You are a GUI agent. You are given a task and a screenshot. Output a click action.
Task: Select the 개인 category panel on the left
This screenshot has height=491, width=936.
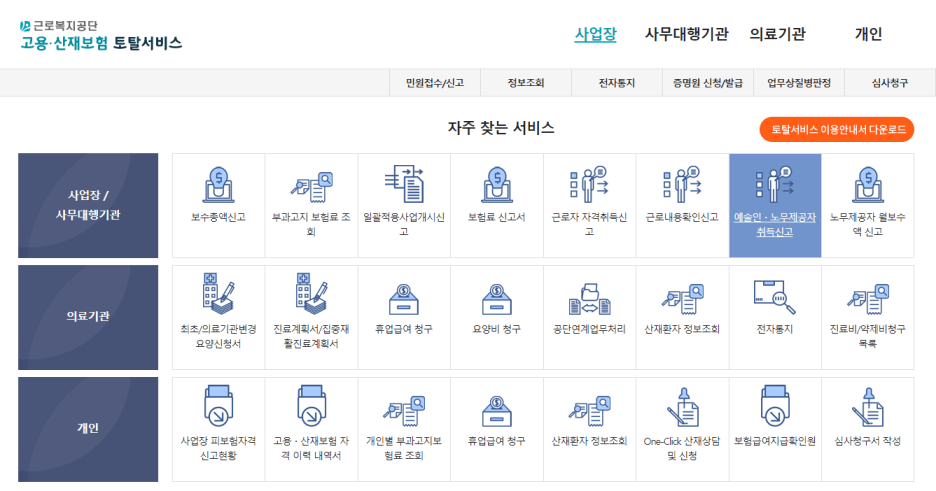88,429
